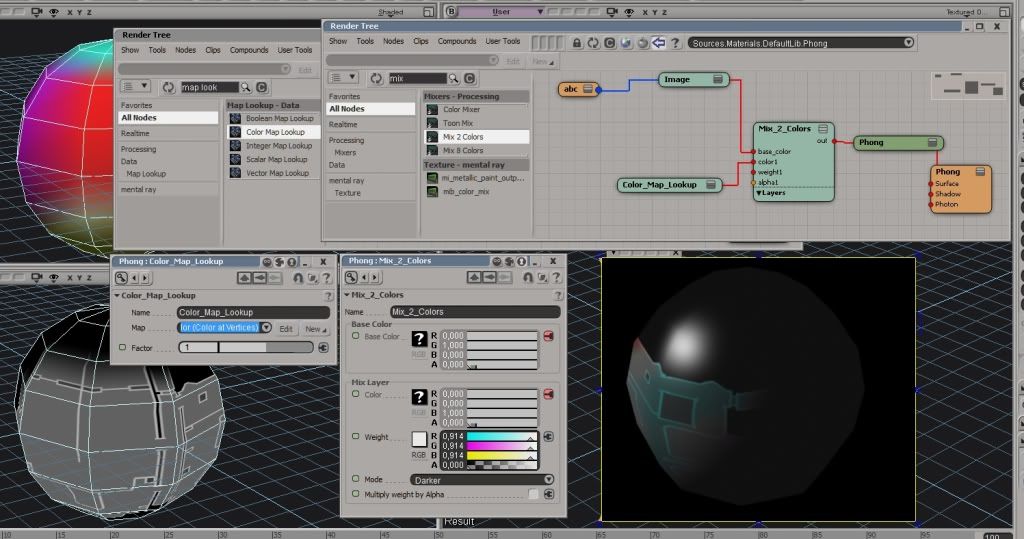Refresh node list beside the 'mix' search field

click(376, 78)
